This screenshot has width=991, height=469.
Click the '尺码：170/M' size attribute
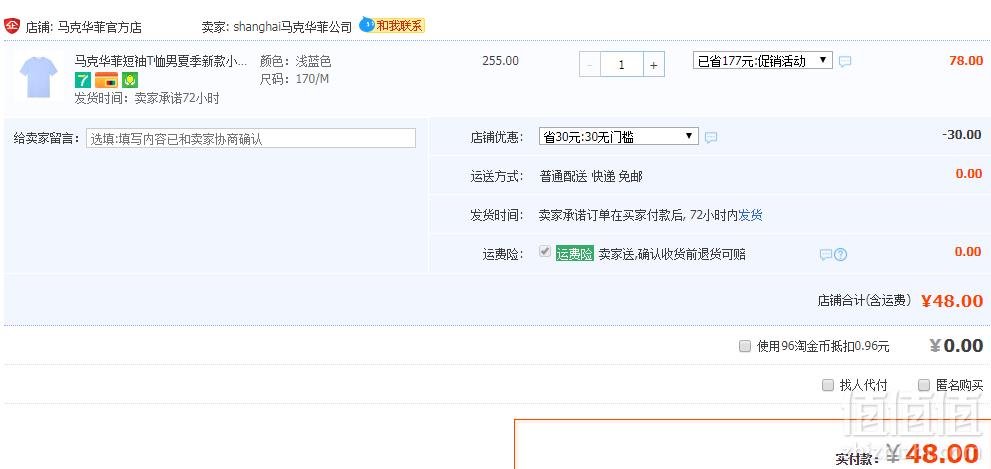295,79
